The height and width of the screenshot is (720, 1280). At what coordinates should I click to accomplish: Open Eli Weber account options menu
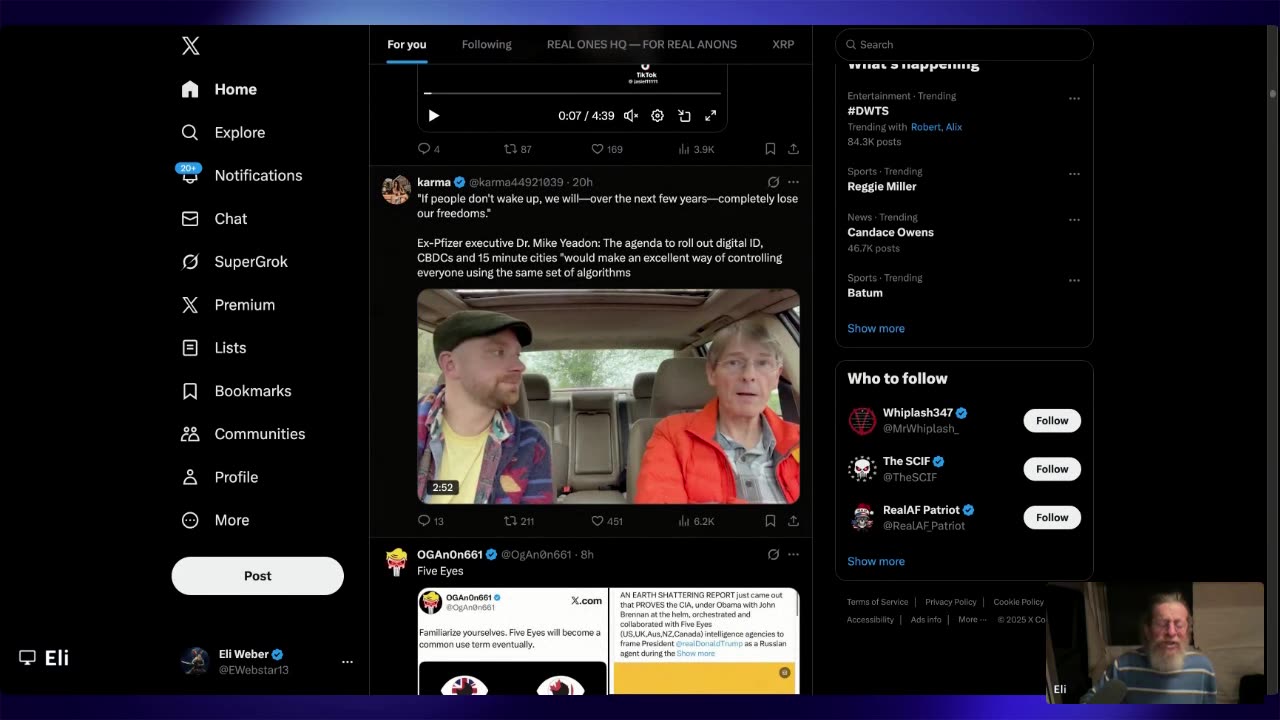(347, 661)
